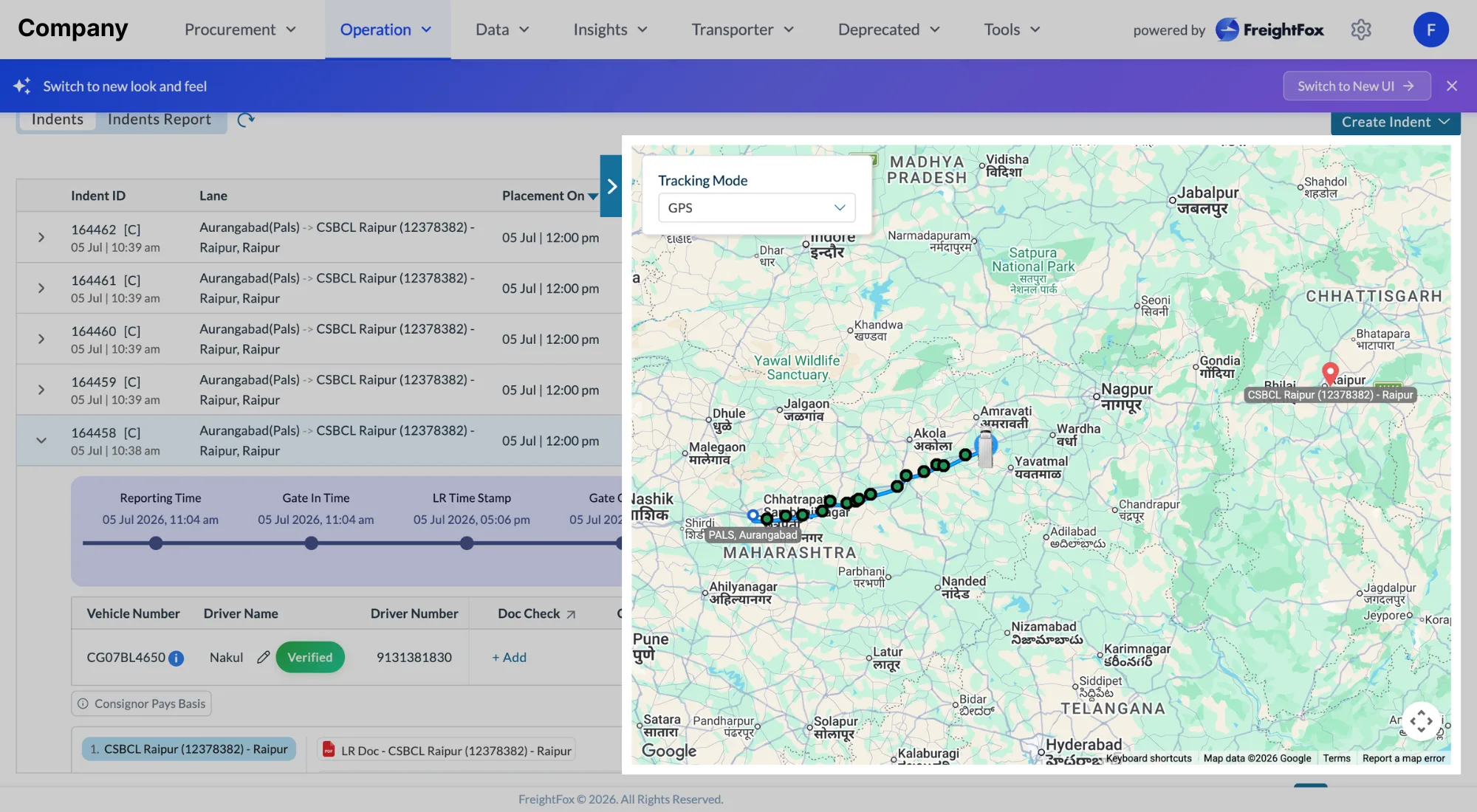Click the Gate In Time timeline dot

pos(312,543)
